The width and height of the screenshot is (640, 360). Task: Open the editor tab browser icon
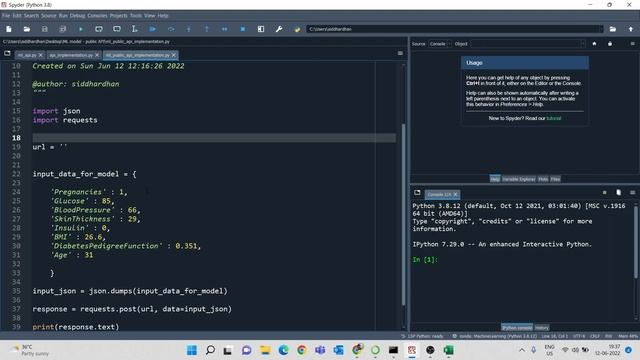[x=7, y=53]
